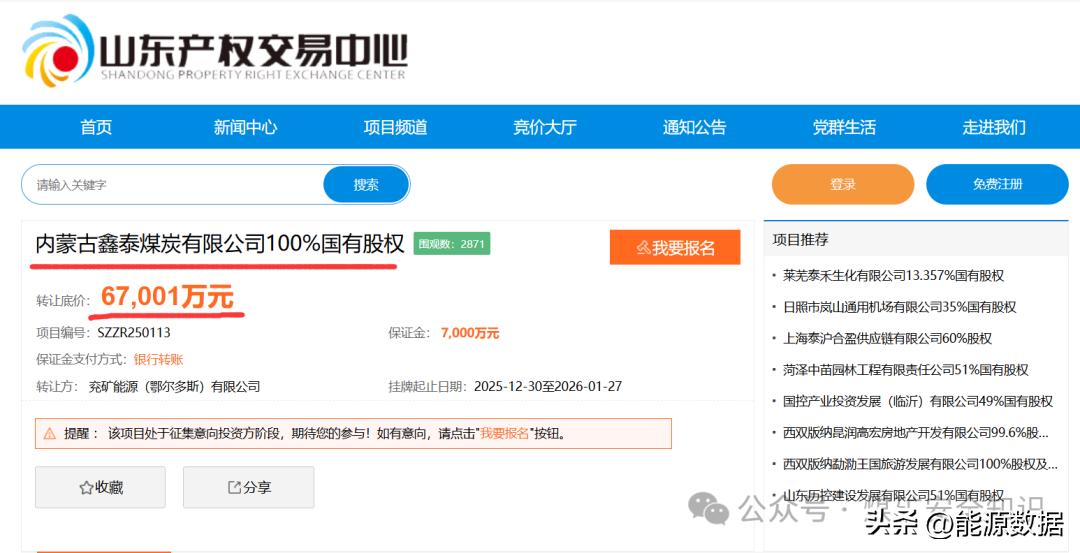Click the 项目推荐 panel heading
The width and height of the screenshot is (1080, 553).
800,240
